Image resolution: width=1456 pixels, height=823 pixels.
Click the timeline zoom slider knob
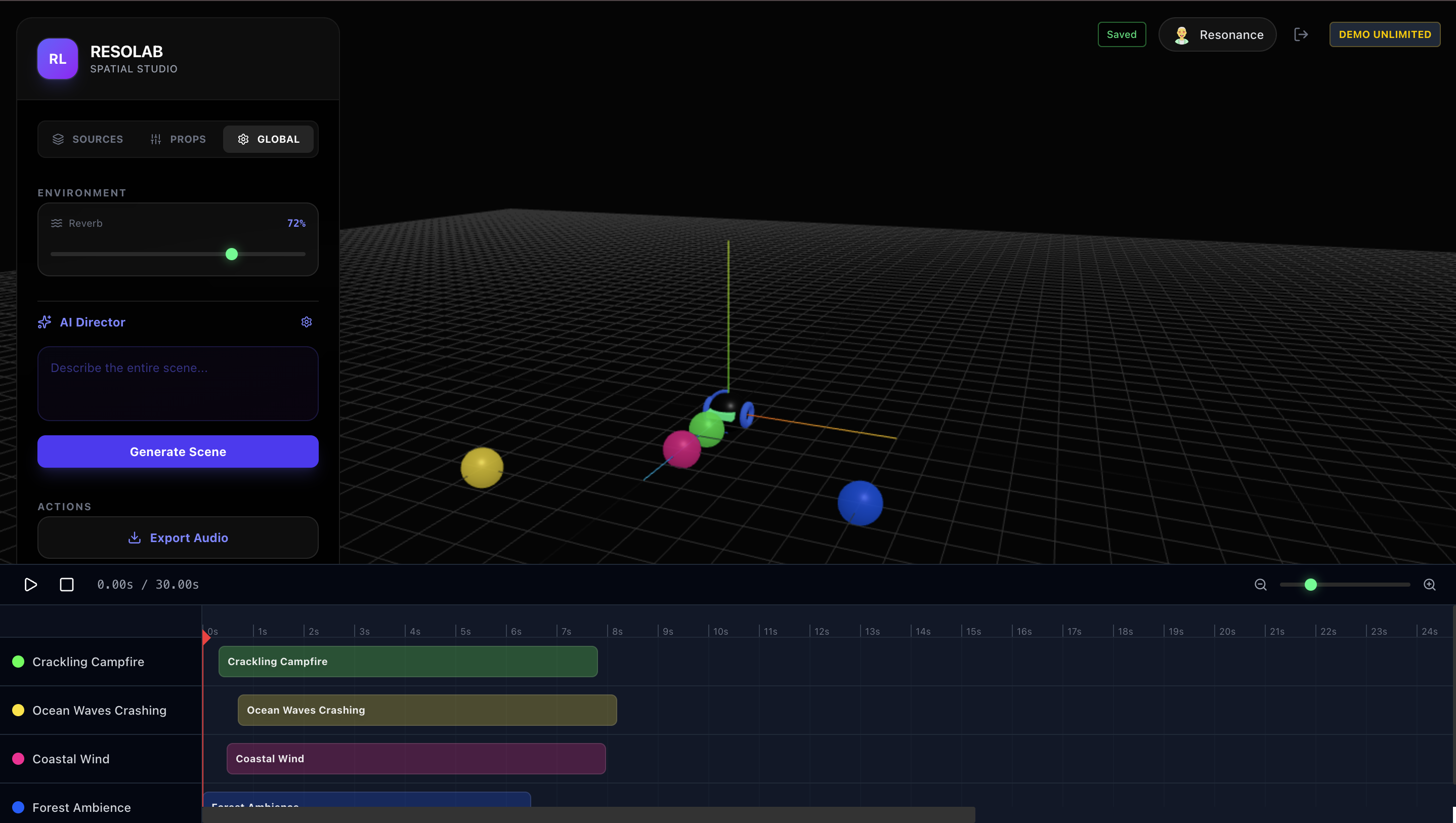[x=1311, y=584]
